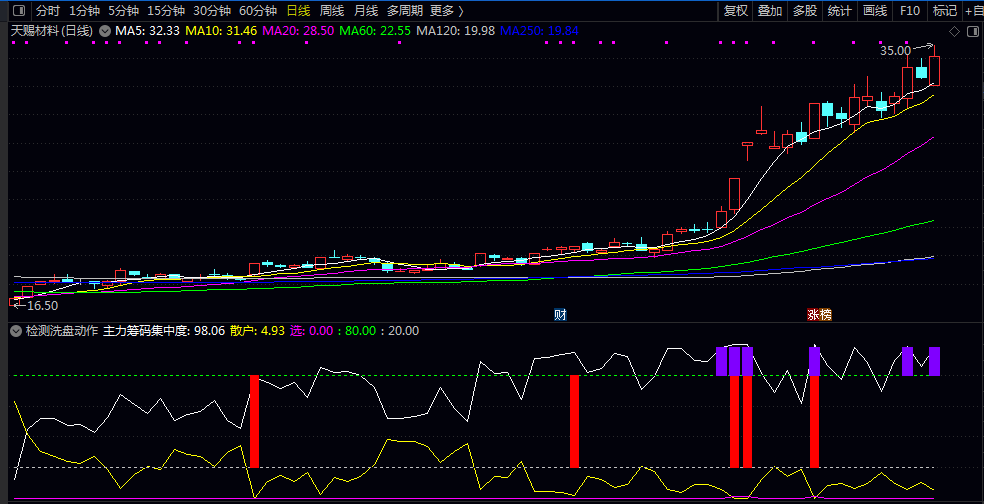
Task: Click the 标记 mark button
Action: 945,11
